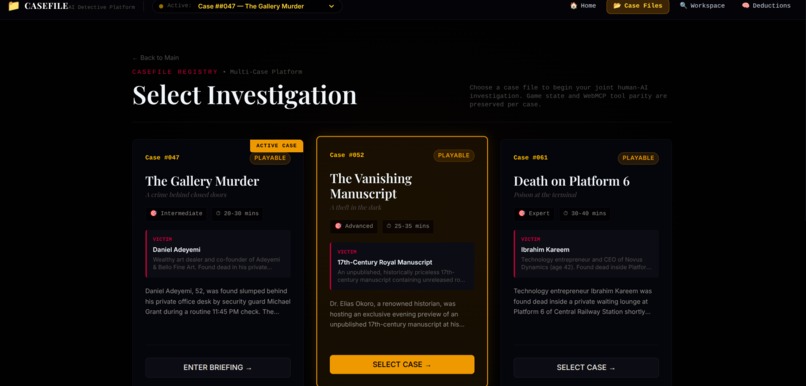The image size is (806, 386).
Task: Click the Advanced difficulty dot icon
Action: click(x=338, y=226)
